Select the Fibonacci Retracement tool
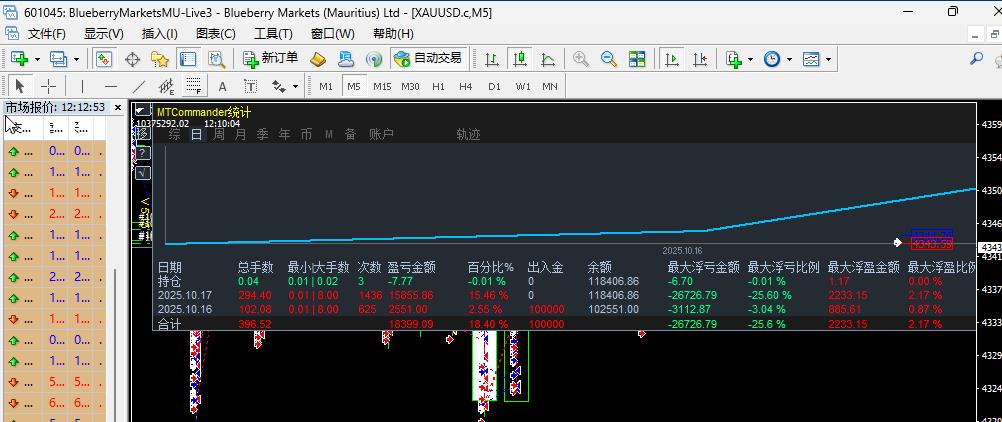 (x=194, y=86)
